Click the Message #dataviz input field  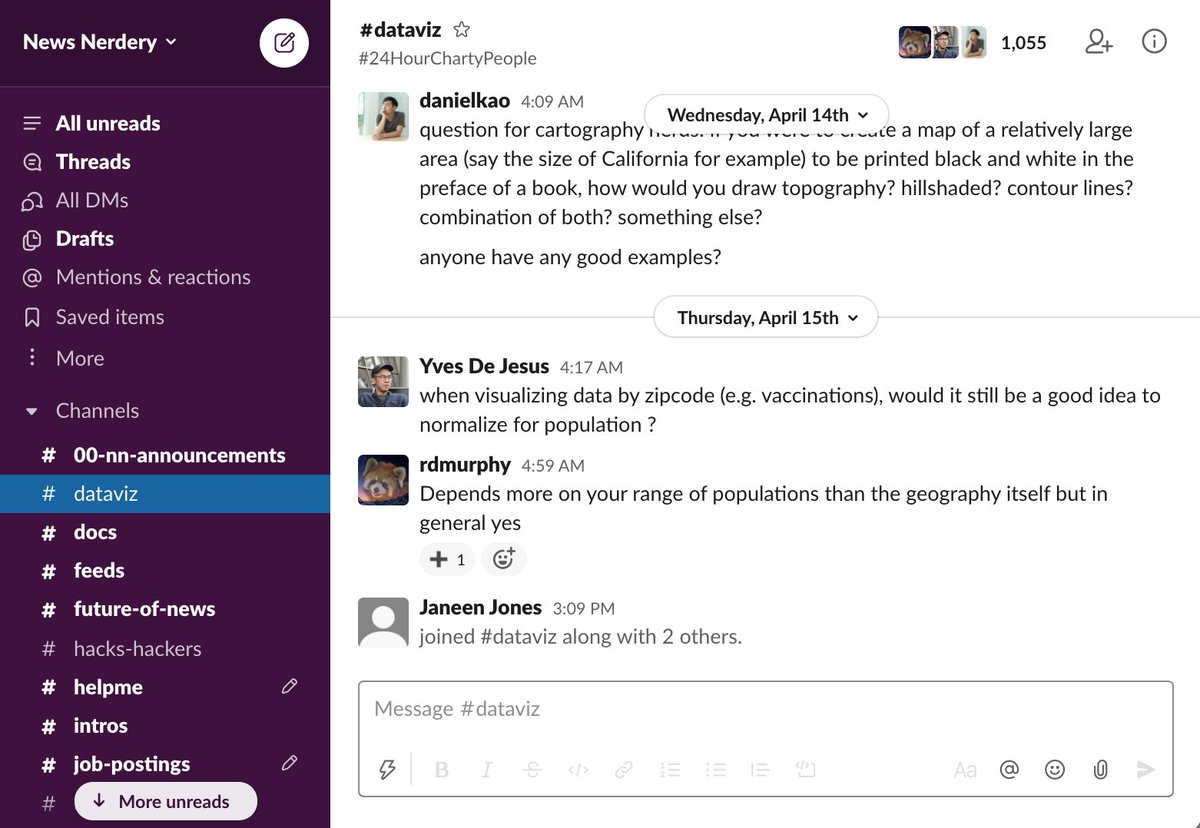765,709
